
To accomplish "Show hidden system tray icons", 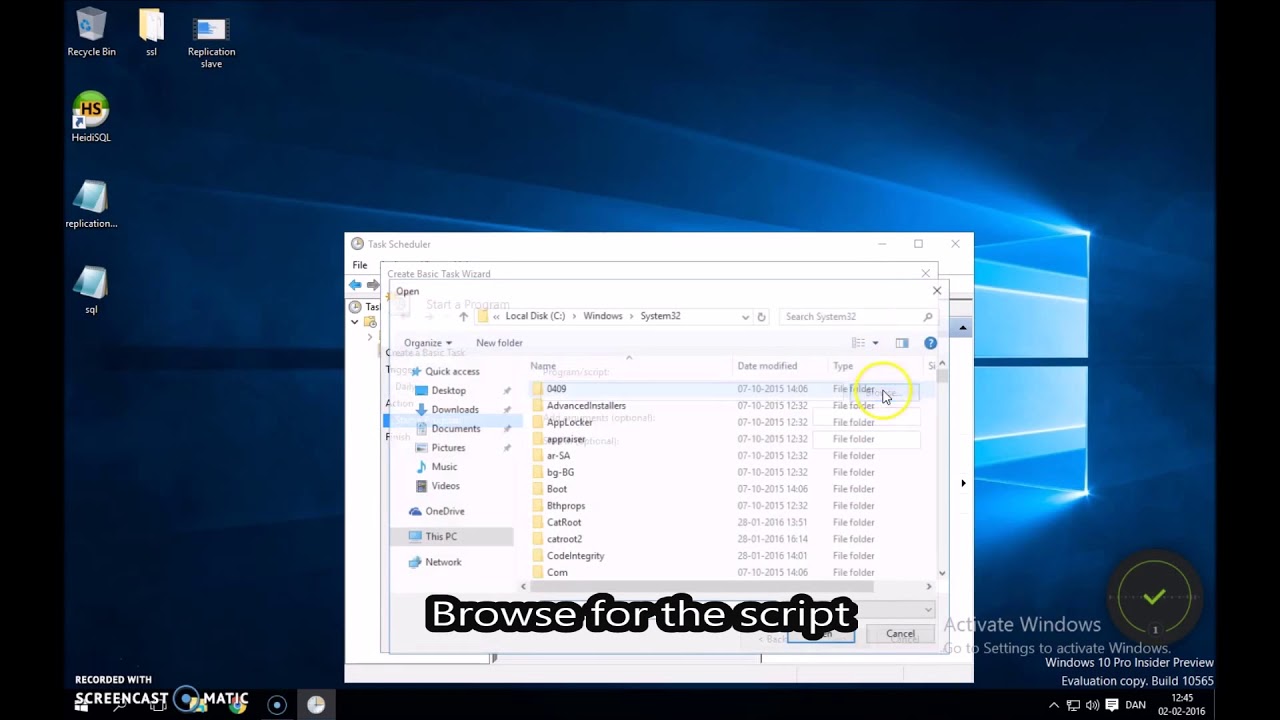I will pyautogui.click(x=1054, y=705).
